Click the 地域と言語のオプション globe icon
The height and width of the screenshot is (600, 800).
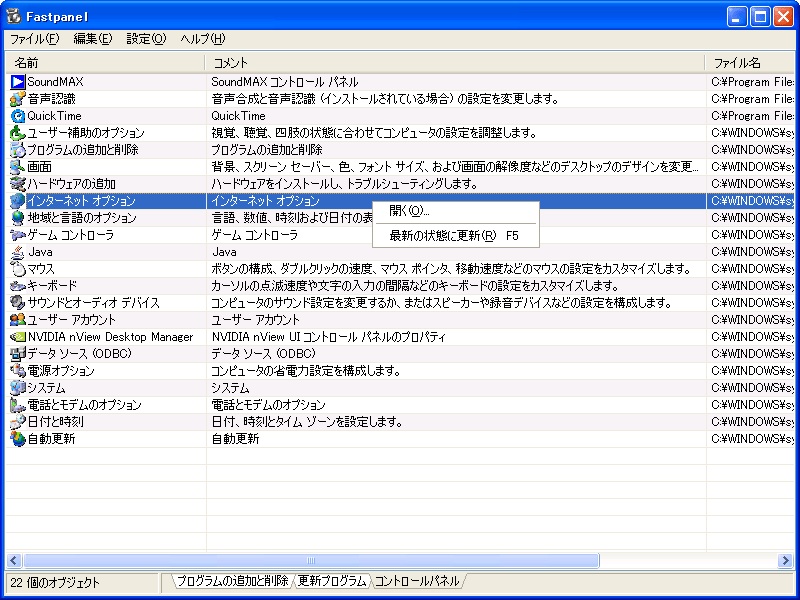click(x=18, y=218)
